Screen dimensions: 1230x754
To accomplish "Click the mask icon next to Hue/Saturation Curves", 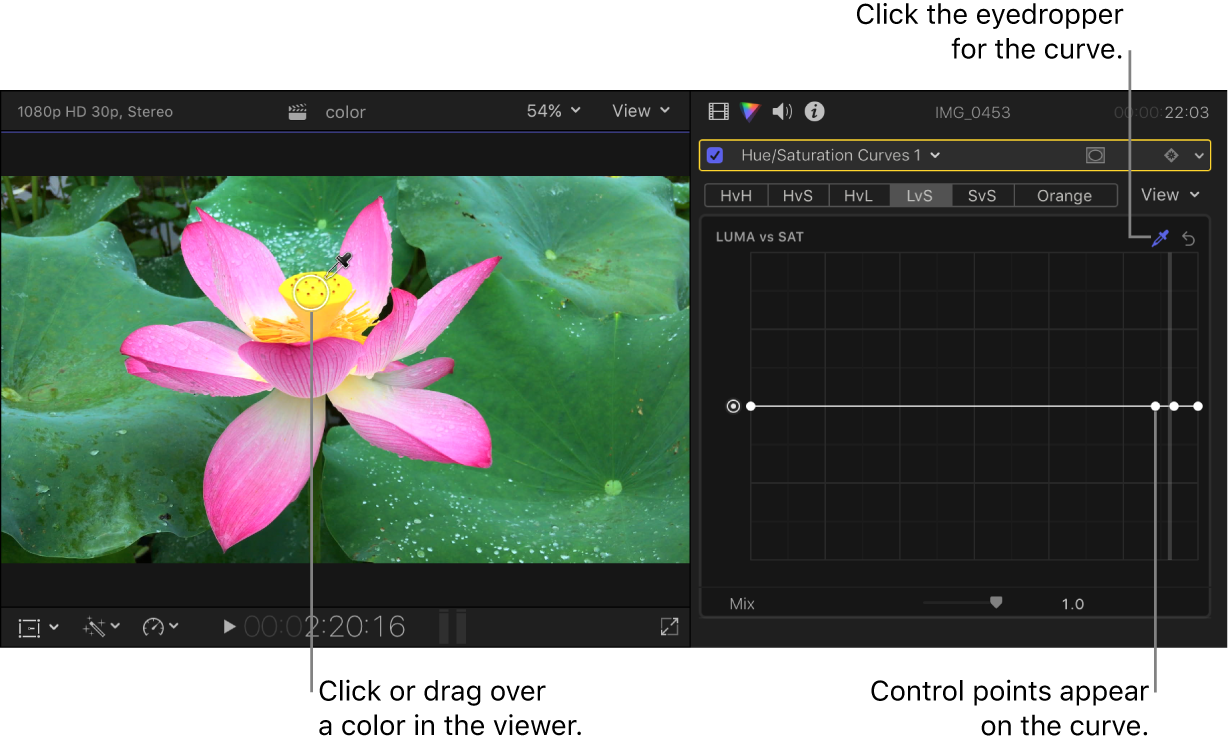I will [x=1095, y=155].
